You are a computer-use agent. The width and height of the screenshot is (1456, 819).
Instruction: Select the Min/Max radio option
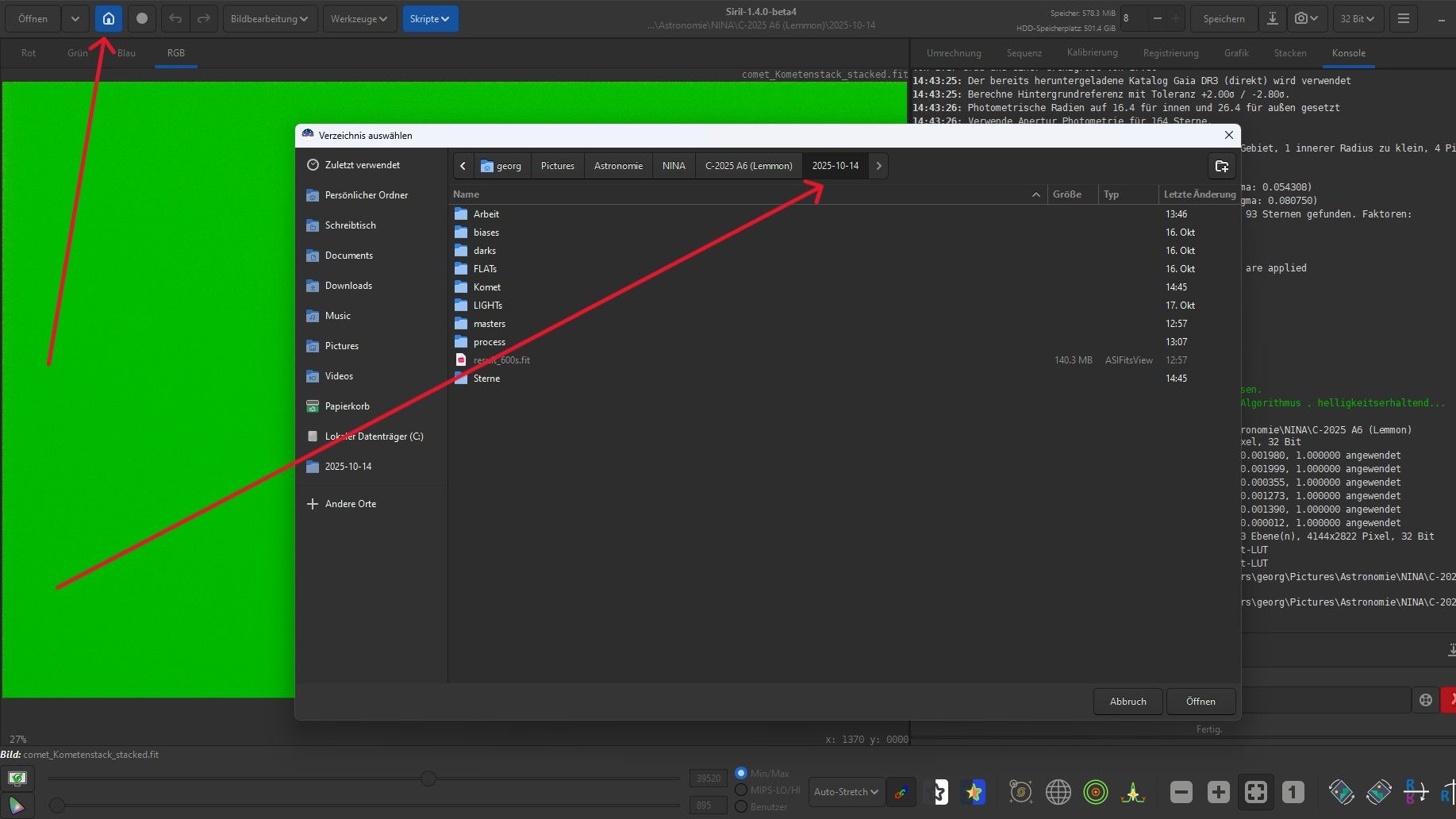741,773
